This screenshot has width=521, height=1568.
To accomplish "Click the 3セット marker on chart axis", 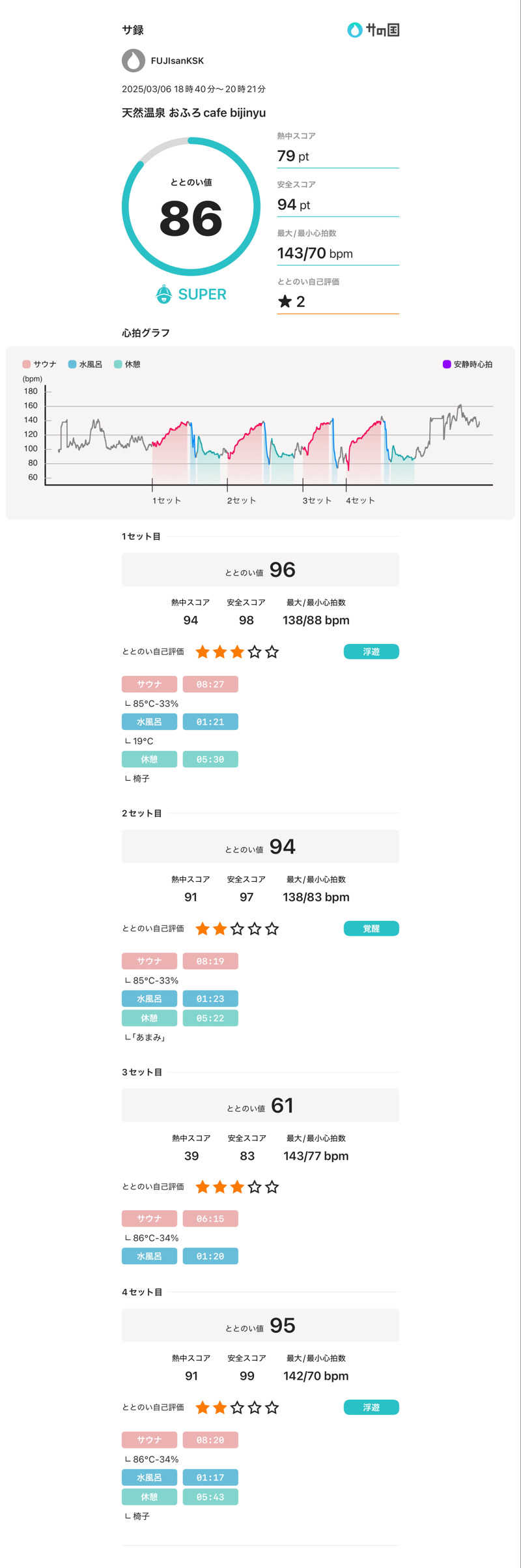I will (317, 501).
